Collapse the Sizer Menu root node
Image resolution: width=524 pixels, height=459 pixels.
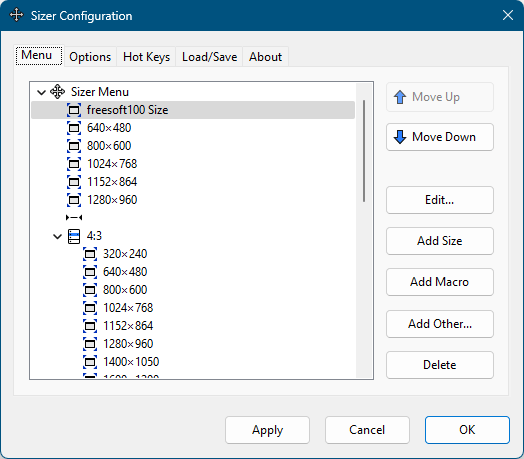41,92
